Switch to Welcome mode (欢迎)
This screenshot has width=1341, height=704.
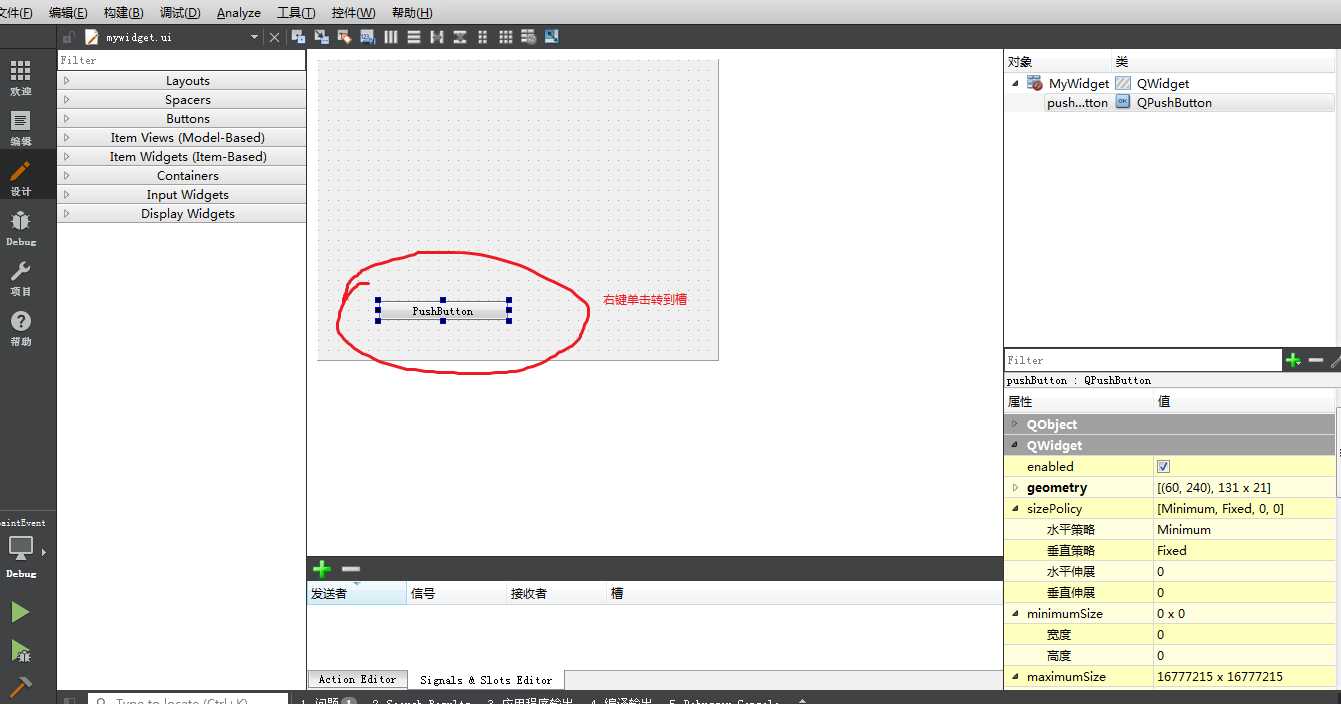click(20, 78)
